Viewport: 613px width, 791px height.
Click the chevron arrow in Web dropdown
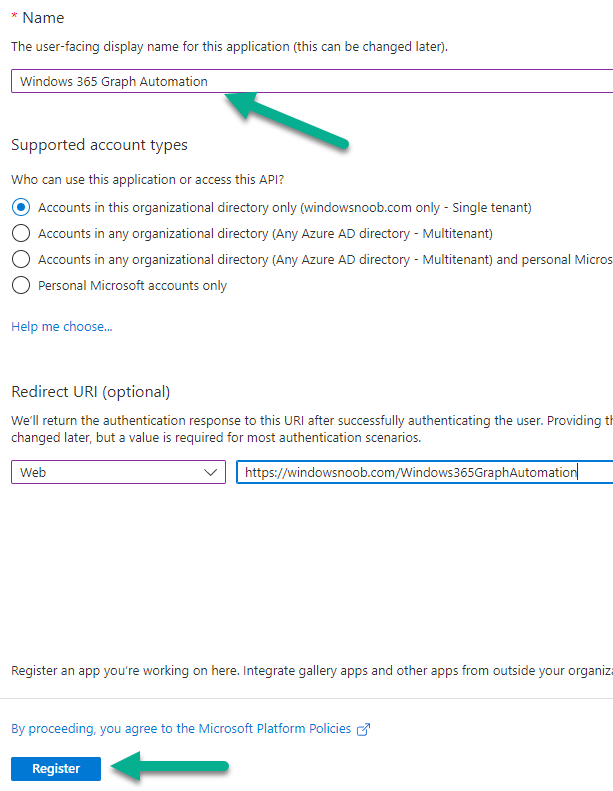coord(210,473)
